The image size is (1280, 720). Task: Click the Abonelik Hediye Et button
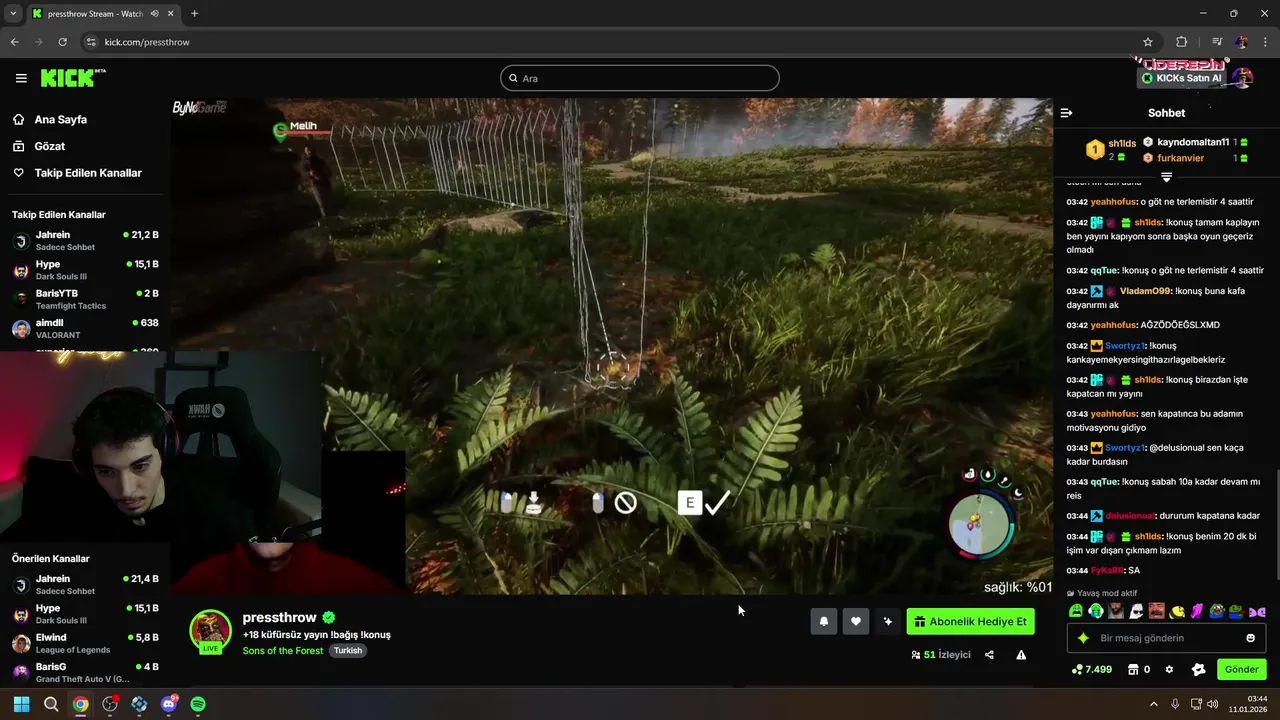970,621
